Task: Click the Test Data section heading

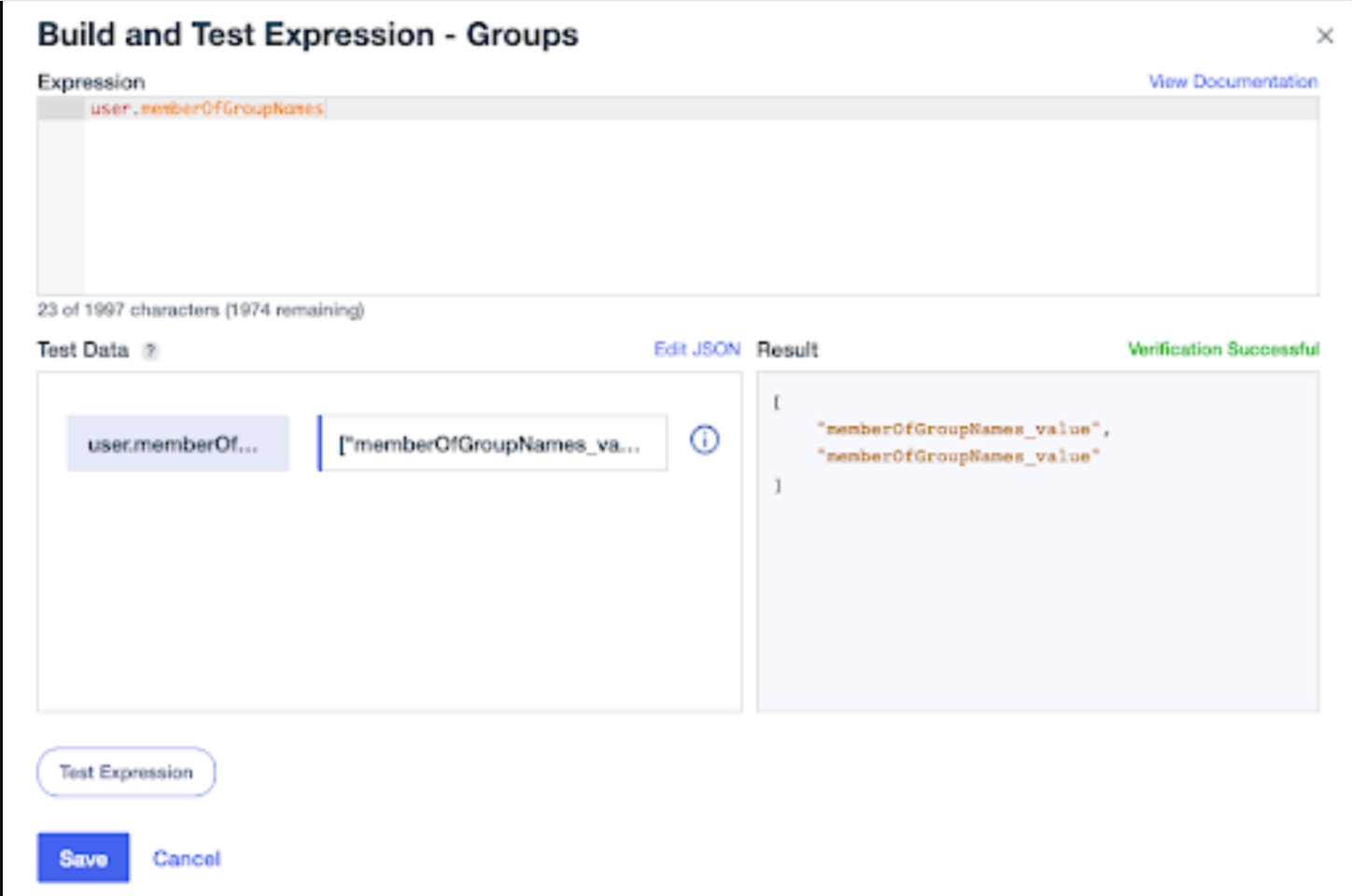Action: (83, 350)
